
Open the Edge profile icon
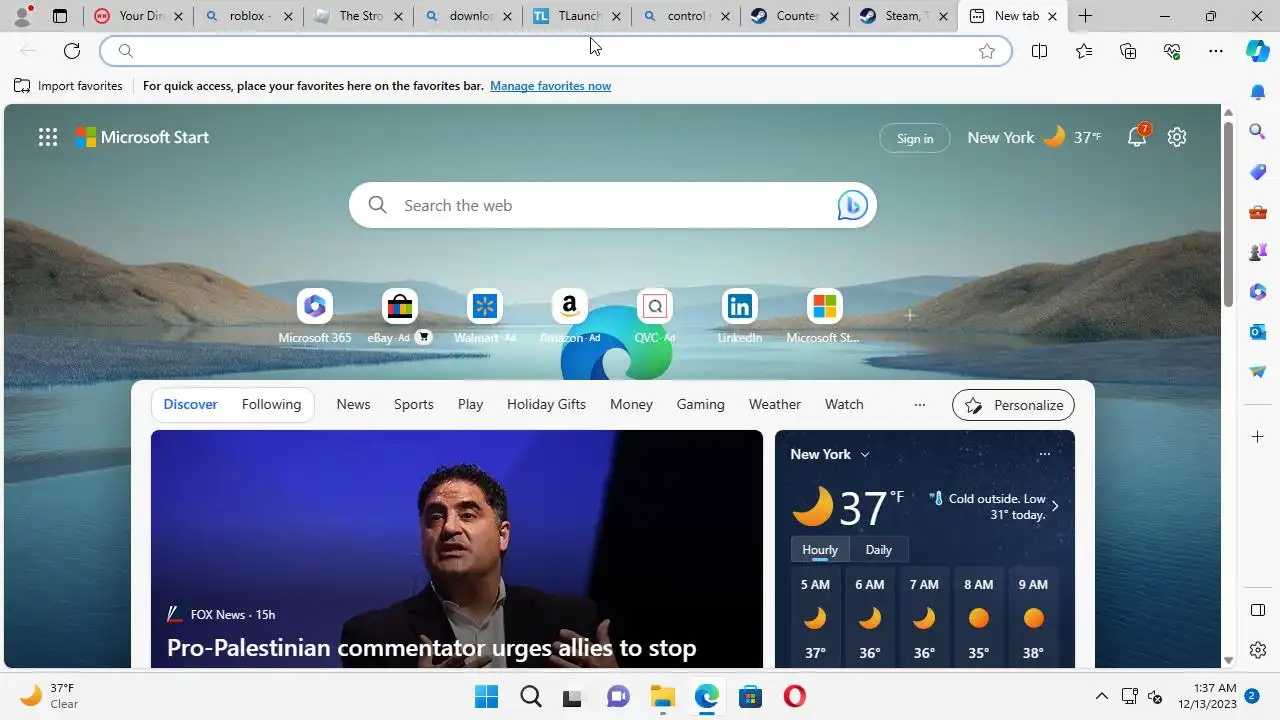pos(21,16)
